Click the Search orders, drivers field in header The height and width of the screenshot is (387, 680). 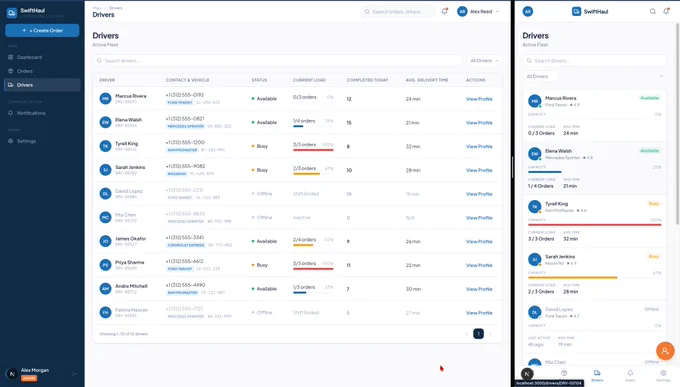(398, 12)
